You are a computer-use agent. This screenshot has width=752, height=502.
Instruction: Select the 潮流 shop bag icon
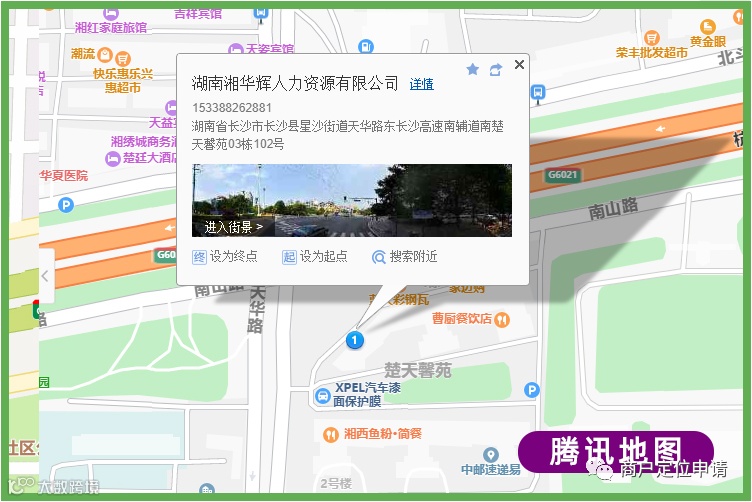point(105,55)
